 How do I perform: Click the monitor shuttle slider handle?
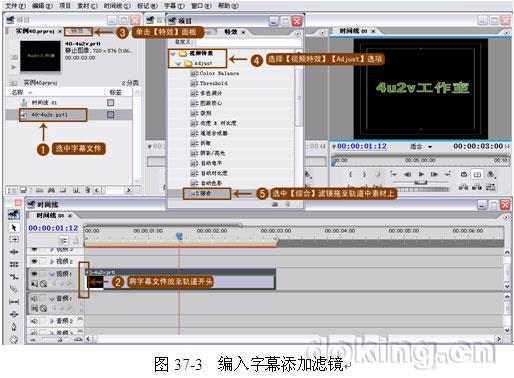pos(421,182)
